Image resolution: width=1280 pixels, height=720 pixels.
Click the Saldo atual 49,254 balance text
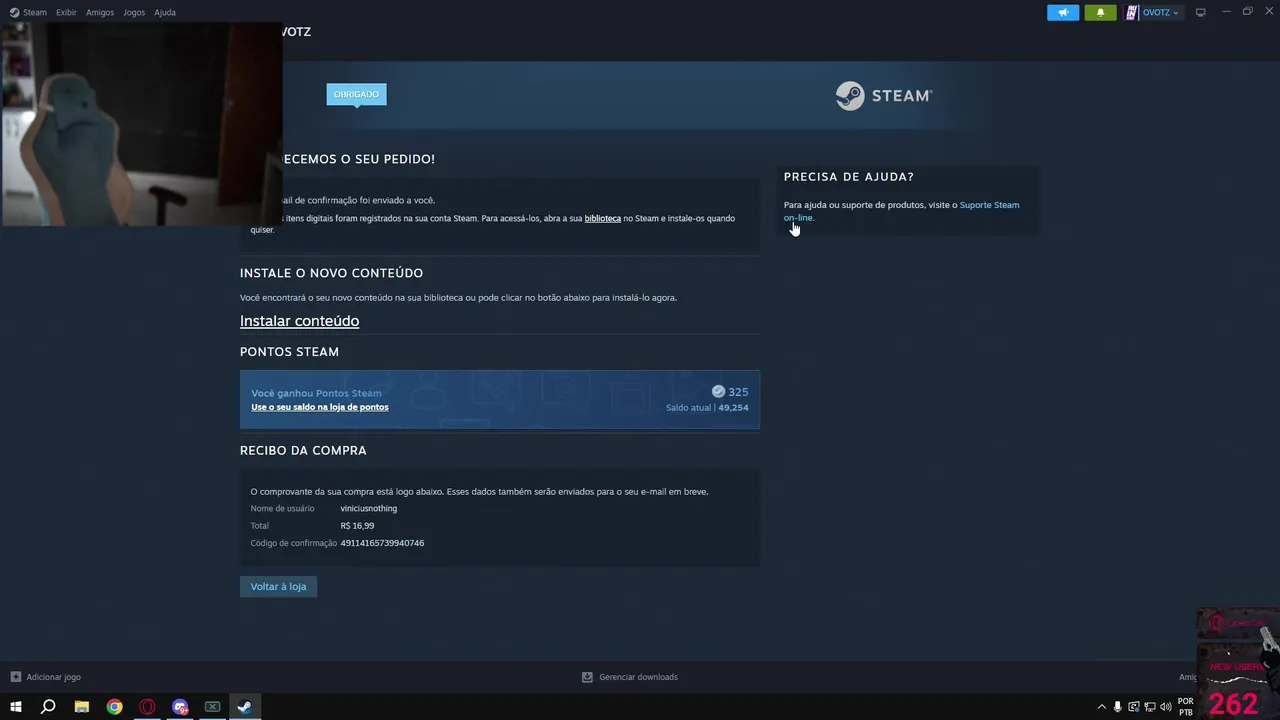point(707,408)
